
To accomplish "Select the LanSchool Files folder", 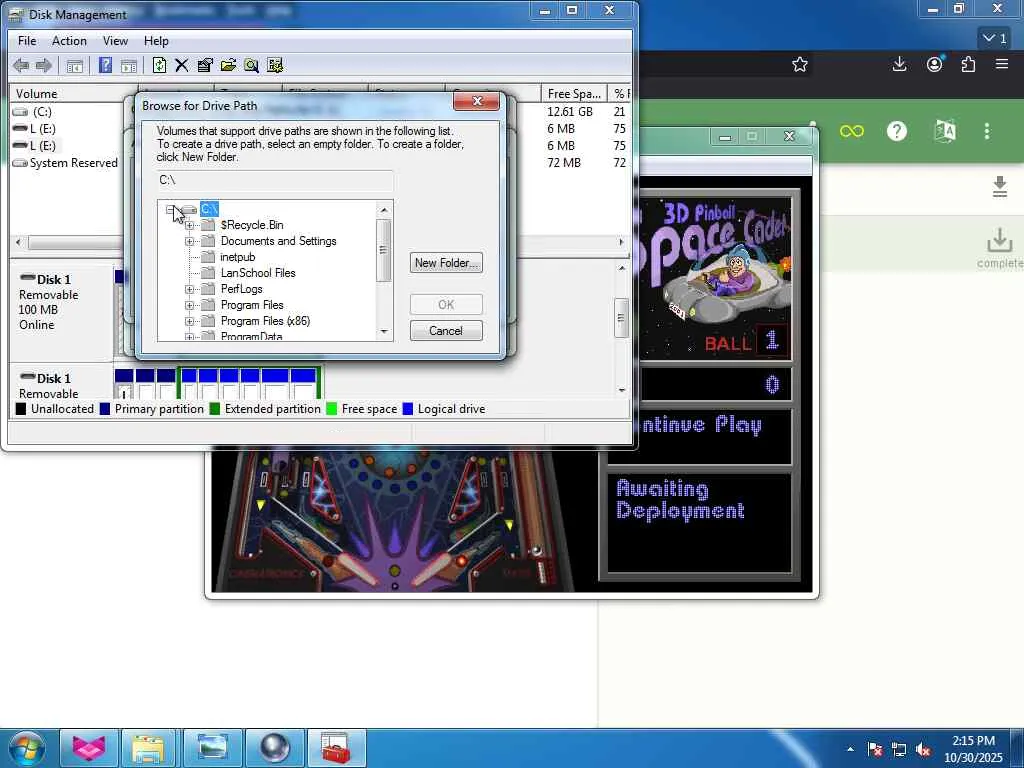I will pos(258,273).
